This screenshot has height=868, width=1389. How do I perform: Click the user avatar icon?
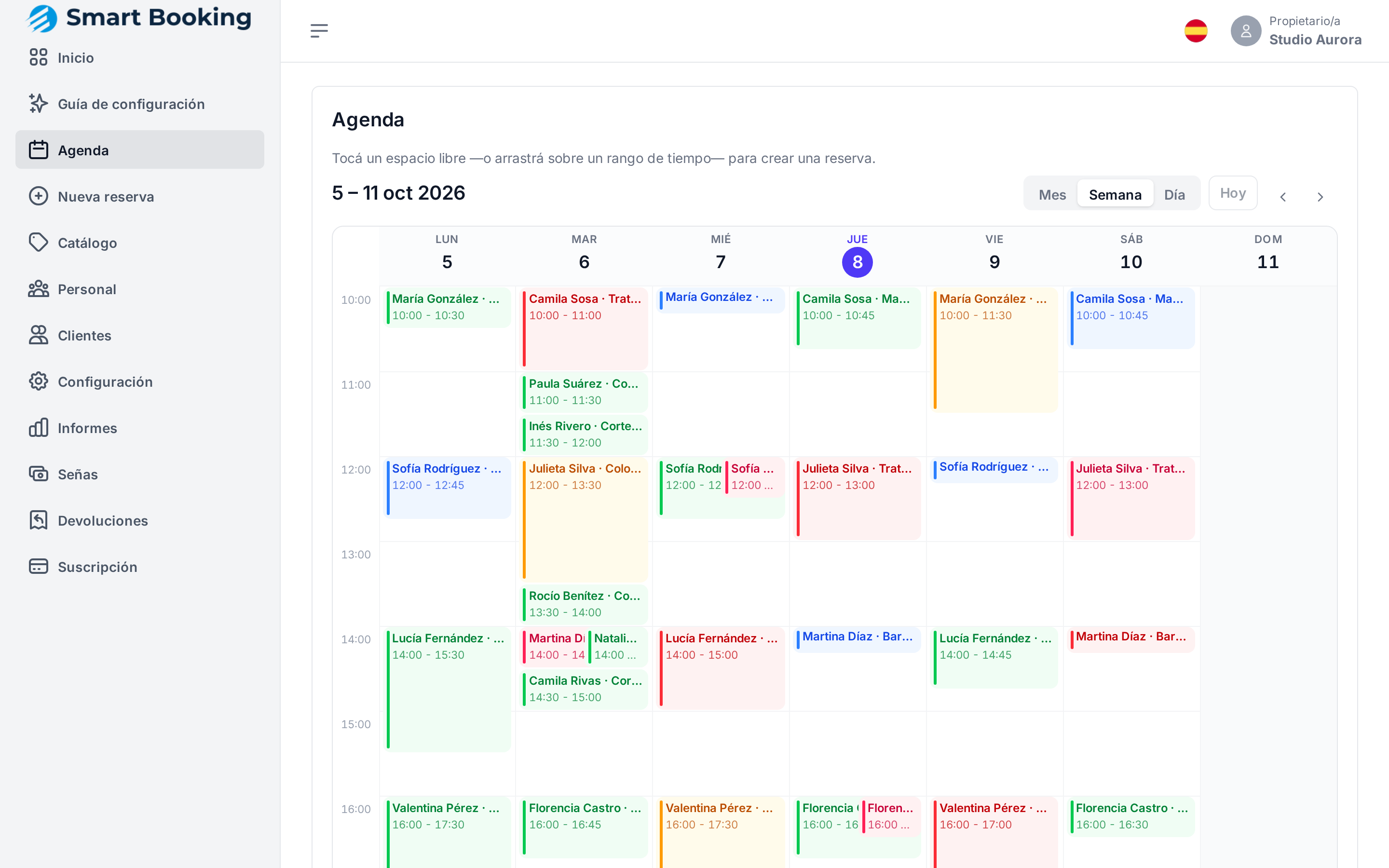point(1245,31)
